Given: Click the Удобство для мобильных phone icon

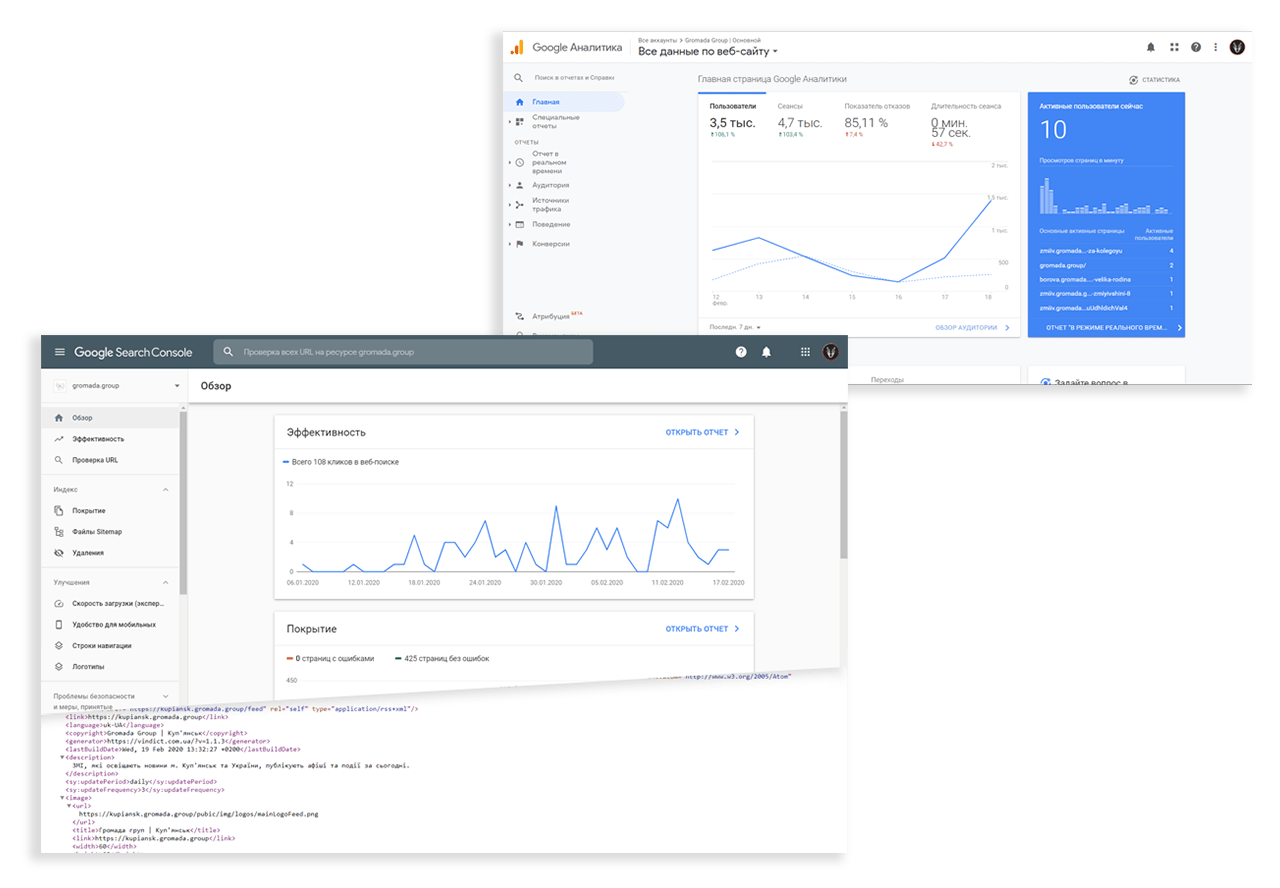Looking at the screenshot, I should [x=59, y=625].
